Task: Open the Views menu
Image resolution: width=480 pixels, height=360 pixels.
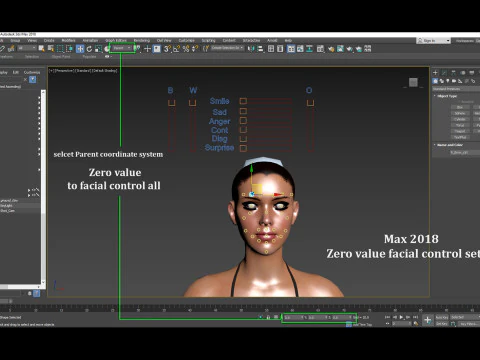Action: (32, 41)
